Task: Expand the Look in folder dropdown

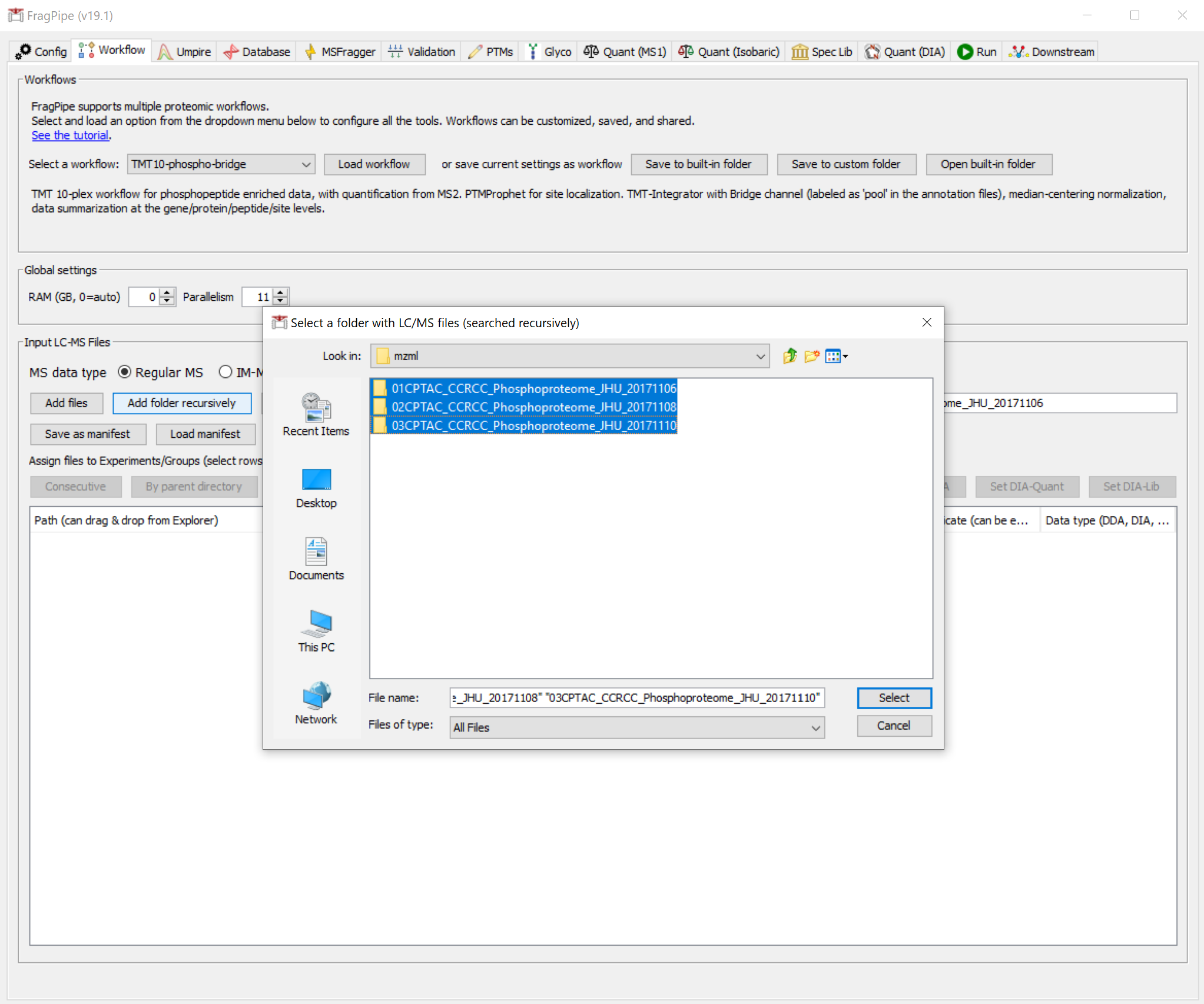Action: click(x=759, y=356)
